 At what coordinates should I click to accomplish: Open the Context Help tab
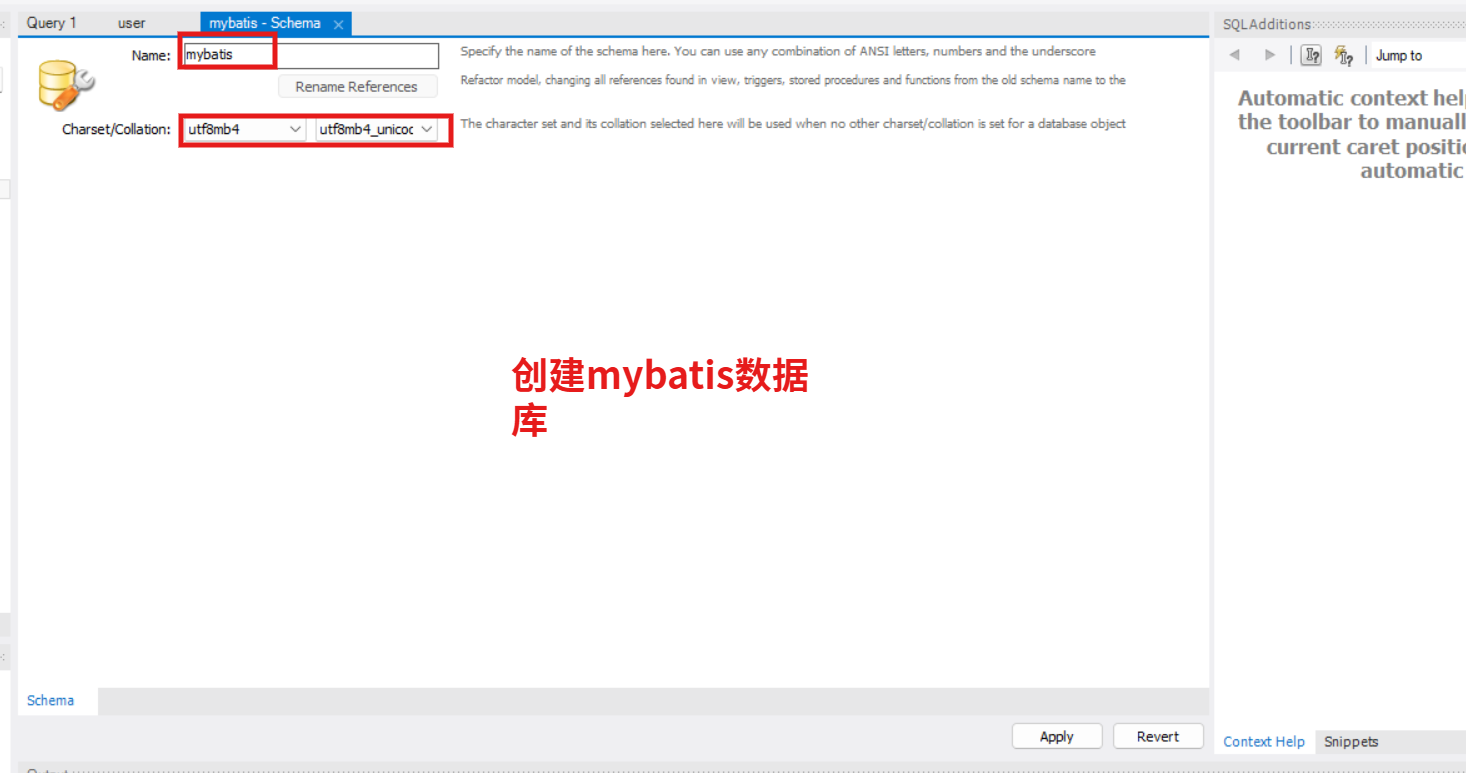(x=1264, y=742)
